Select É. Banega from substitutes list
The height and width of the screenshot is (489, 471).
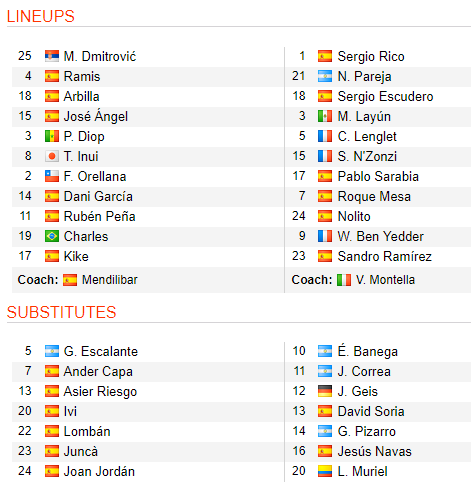[x=368, y=351]
